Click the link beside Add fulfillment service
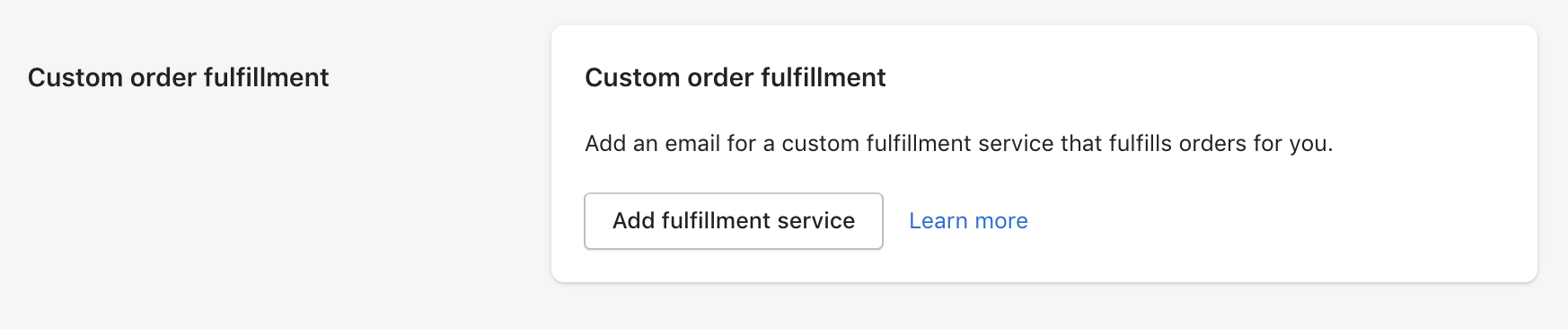 tap(968, 221)
